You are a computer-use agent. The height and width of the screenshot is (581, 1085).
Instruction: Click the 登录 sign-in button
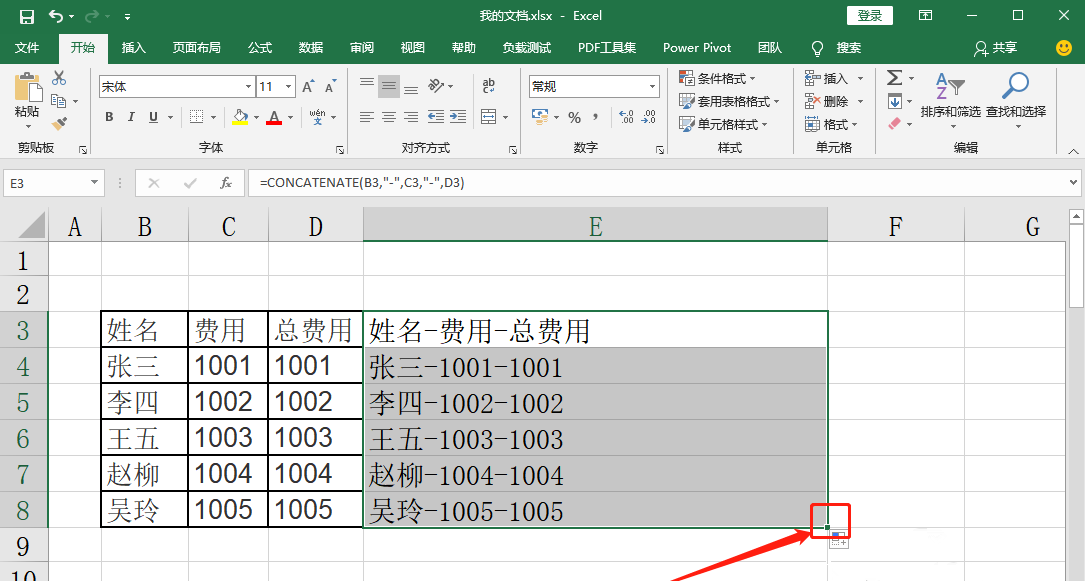coord(869,15)
